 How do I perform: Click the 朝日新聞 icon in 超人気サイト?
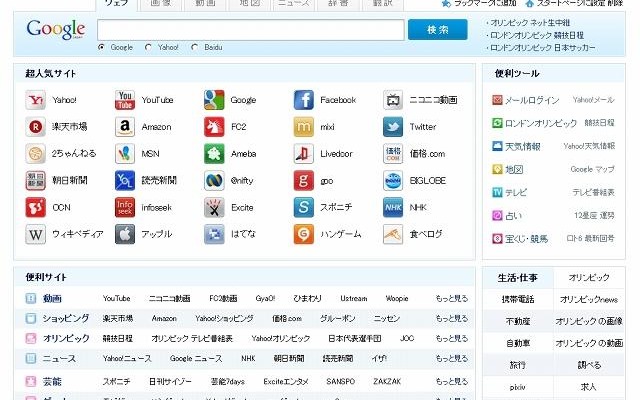[36, 181]
